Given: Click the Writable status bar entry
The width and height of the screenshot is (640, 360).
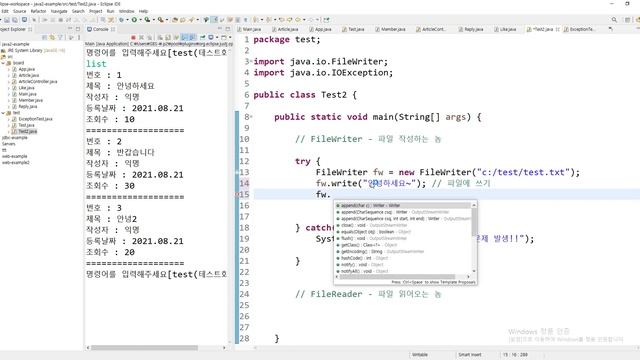Looking at the screenshot, I should (420, 355).
